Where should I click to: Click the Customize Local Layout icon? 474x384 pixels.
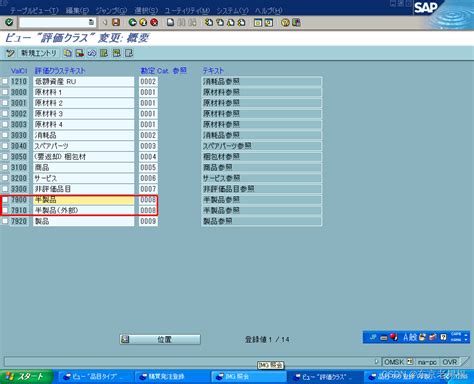point(296,22)
